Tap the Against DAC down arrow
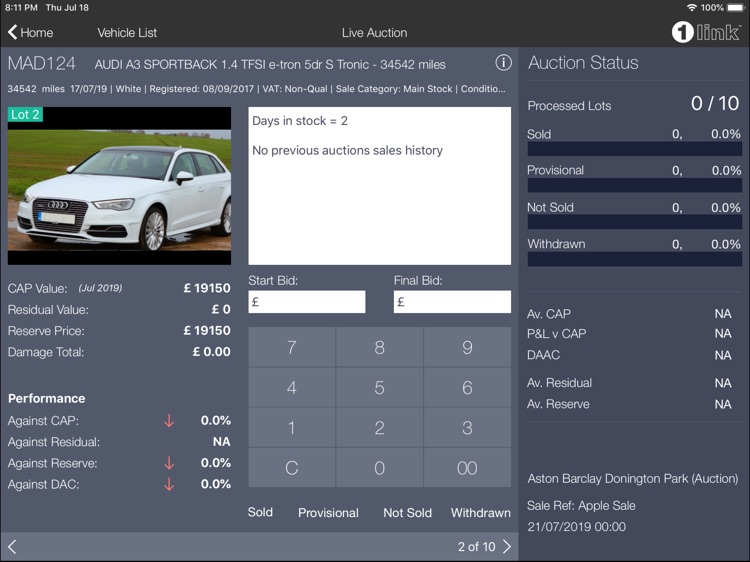Viewport: 750px width, 562px height. [x=169, y=484]
